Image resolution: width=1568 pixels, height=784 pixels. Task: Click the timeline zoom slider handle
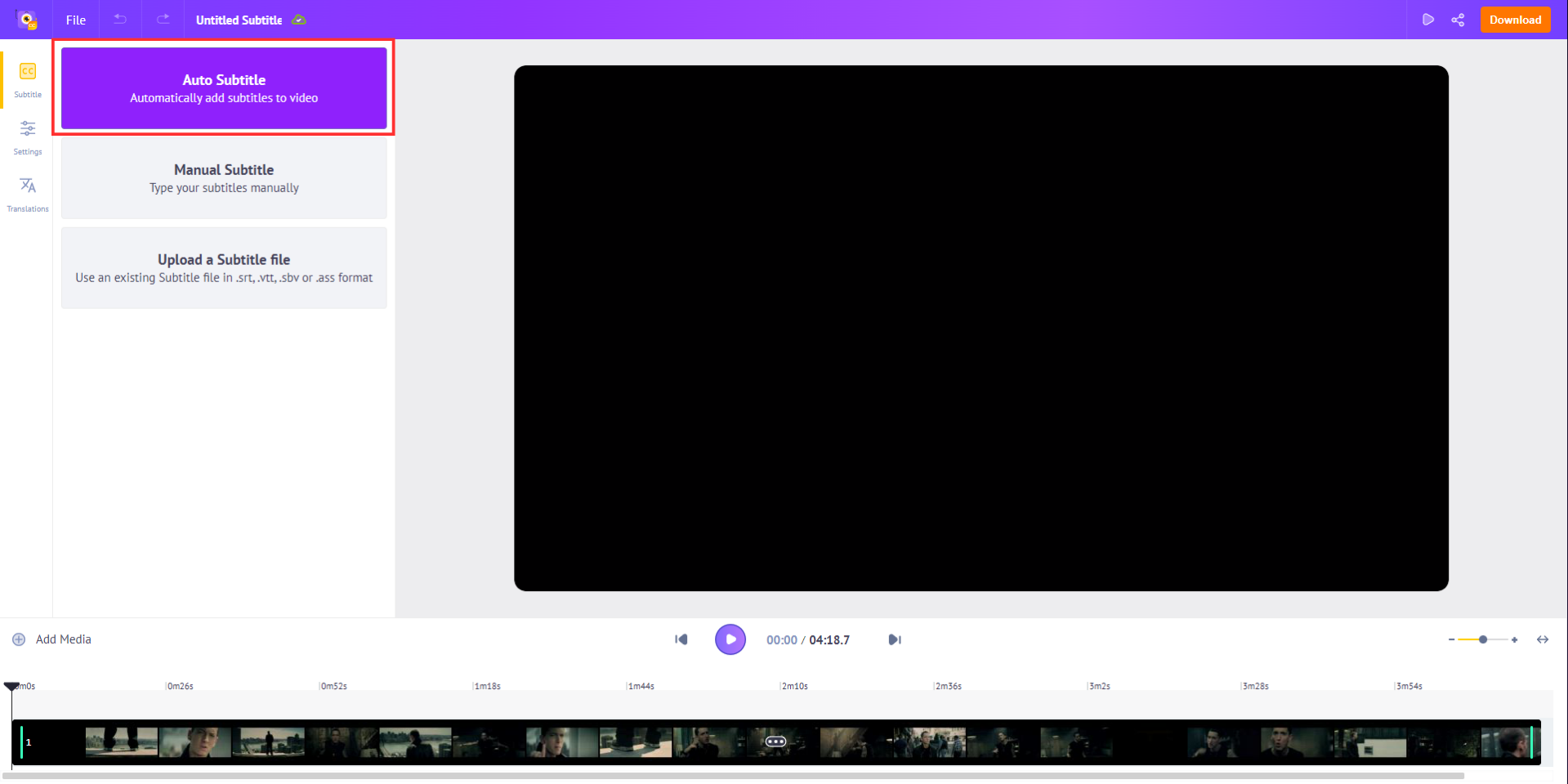[x=1483, y=639]
